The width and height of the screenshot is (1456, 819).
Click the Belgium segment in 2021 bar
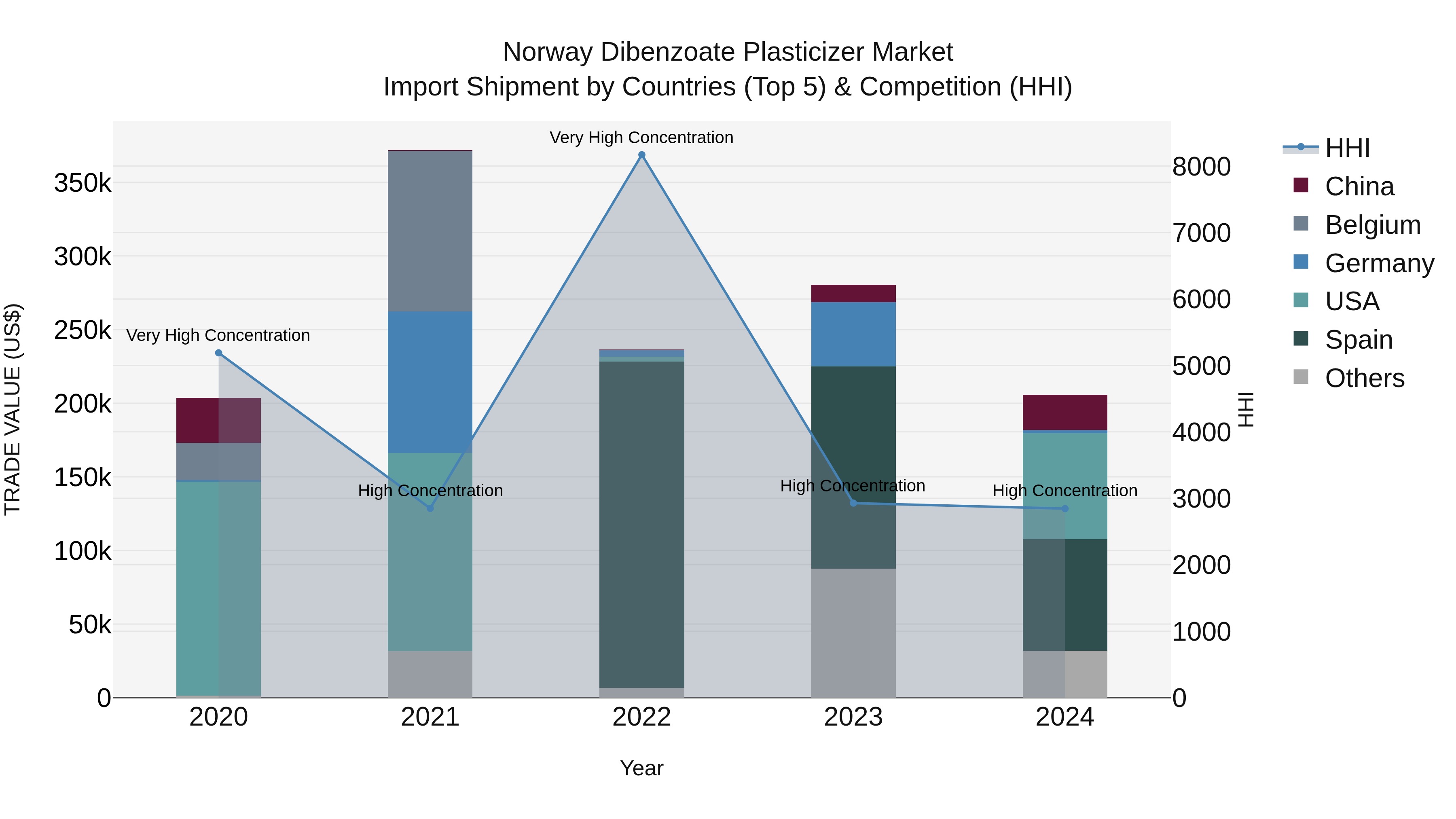pos(430,231)
